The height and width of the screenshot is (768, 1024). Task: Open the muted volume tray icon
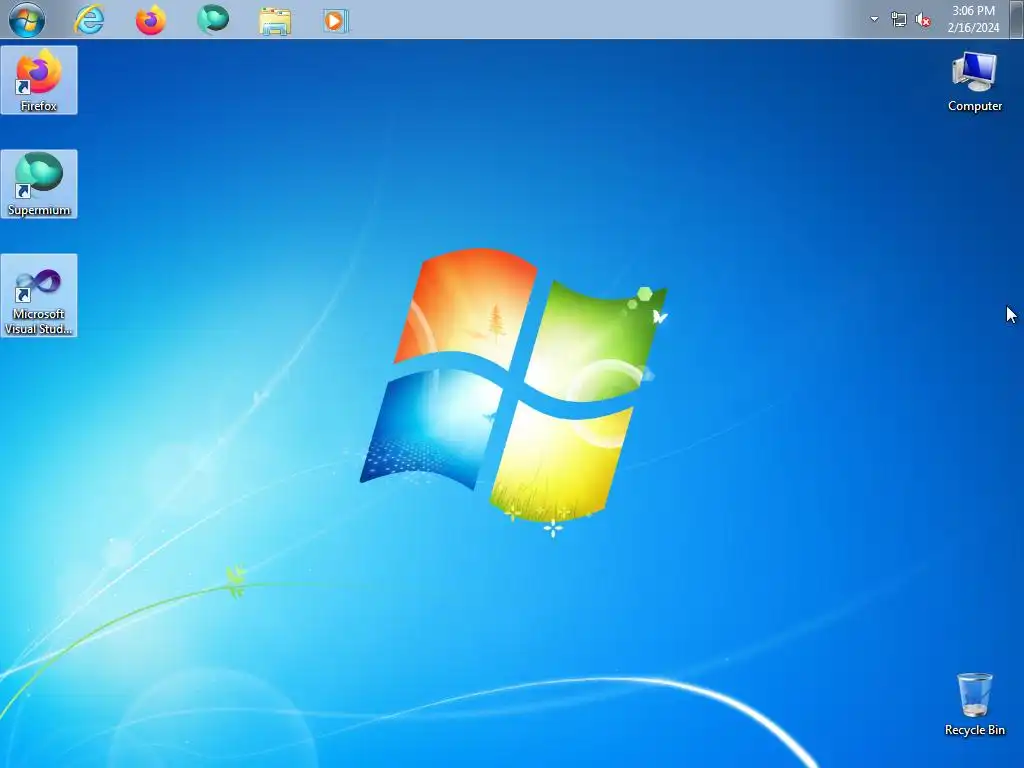tap(923, 20)
